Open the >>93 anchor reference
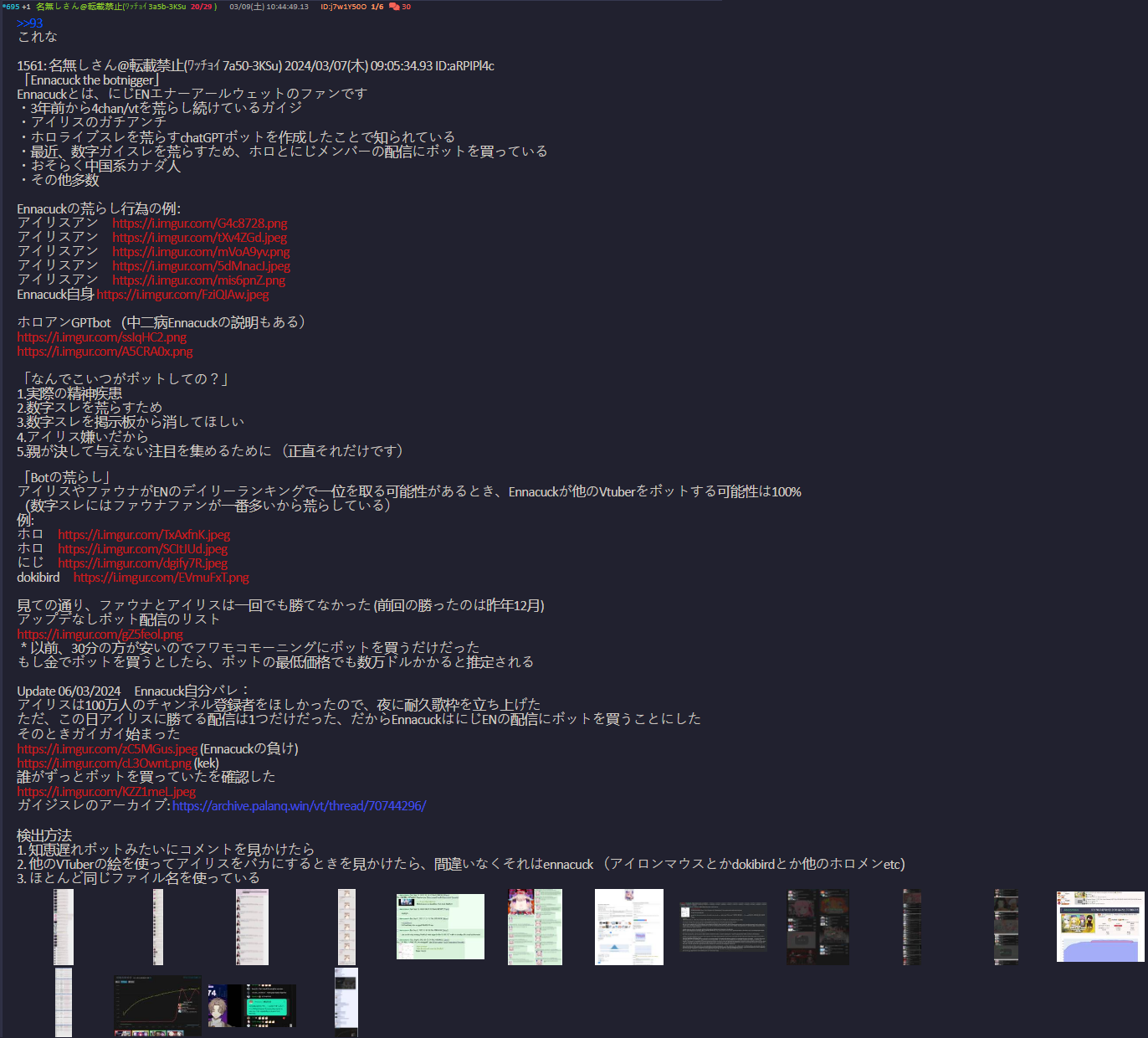This screenshot has width=1148, height=1038. [x=29, y=23]
